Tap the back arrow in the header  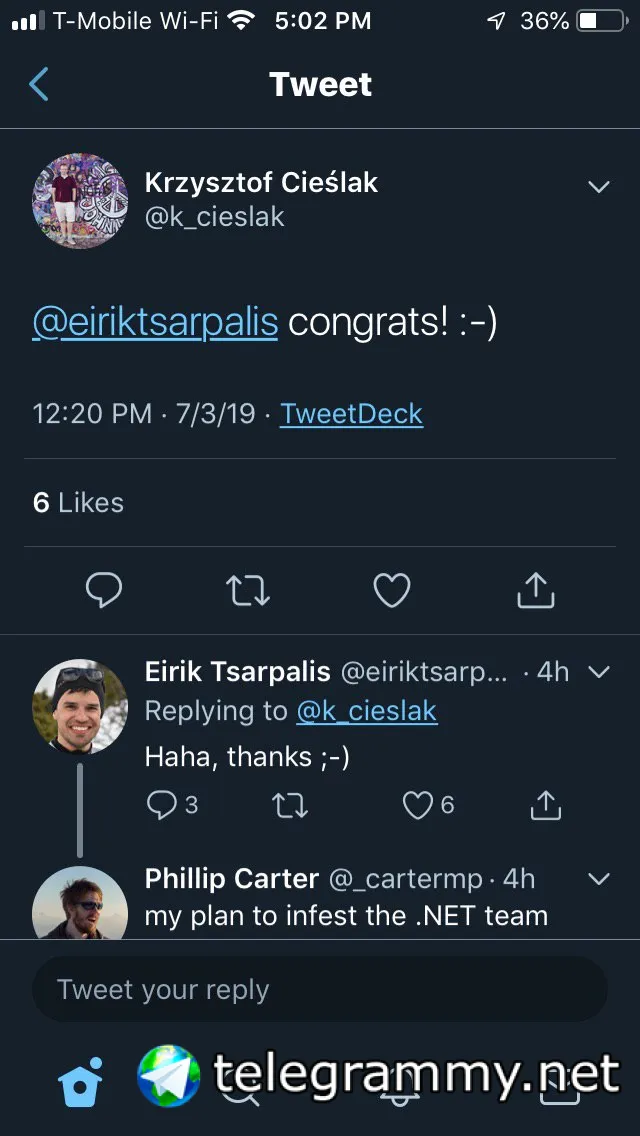[39, 85]
